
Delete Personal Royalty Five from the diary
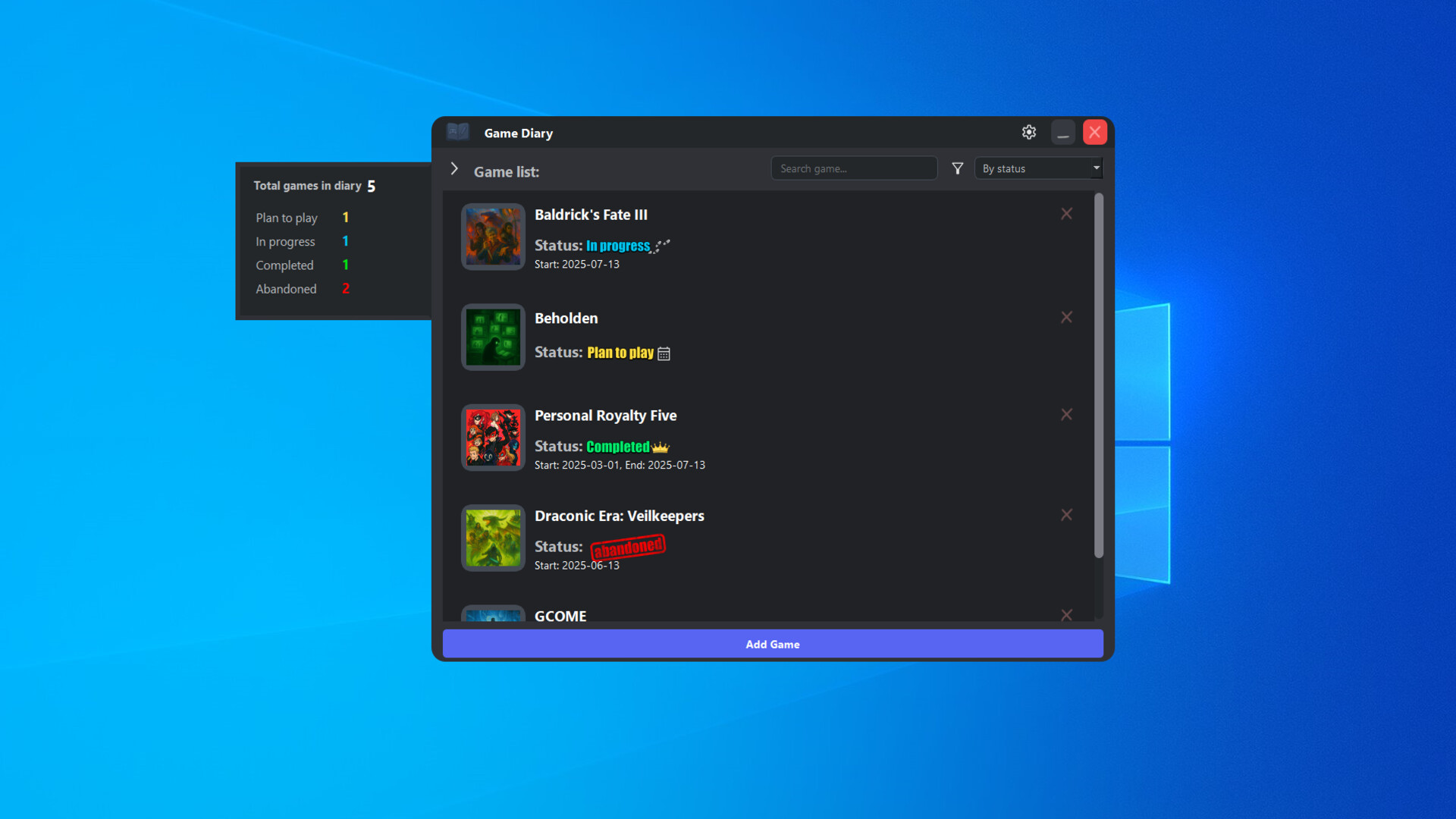(x=1066, y=414)
